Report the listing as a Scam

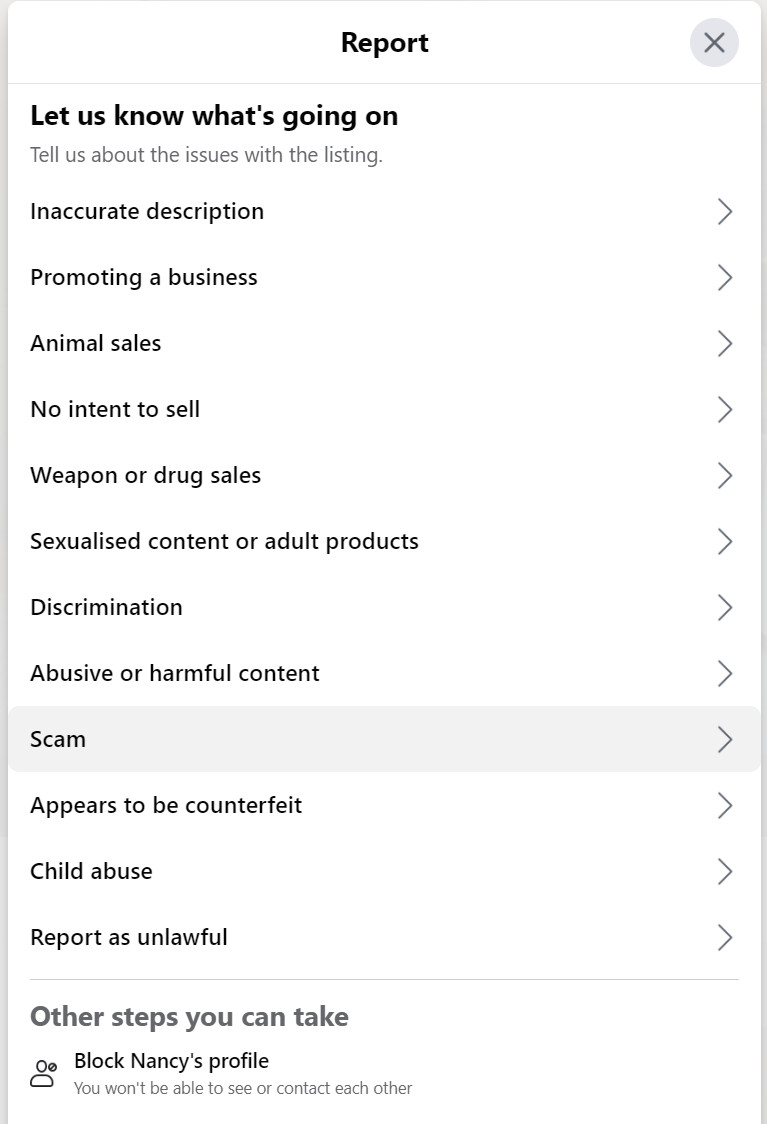point(58,740)
